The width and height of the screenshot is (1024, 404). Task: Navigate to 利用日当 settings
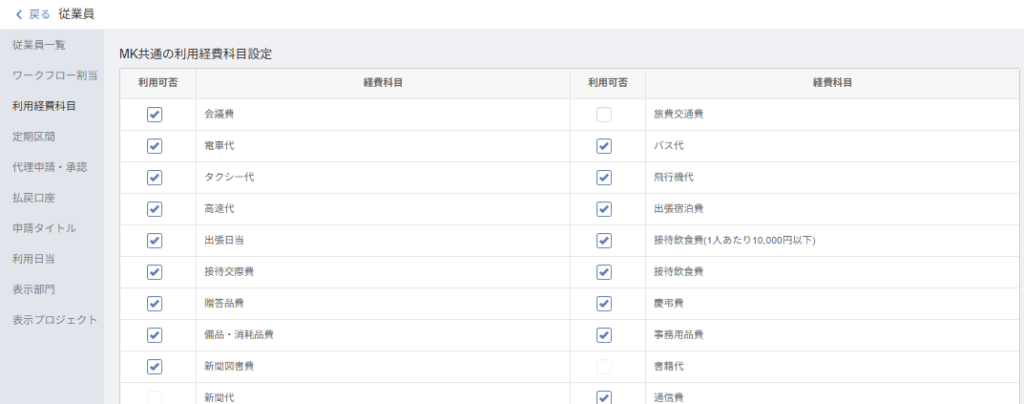click(x=33, y=258)
